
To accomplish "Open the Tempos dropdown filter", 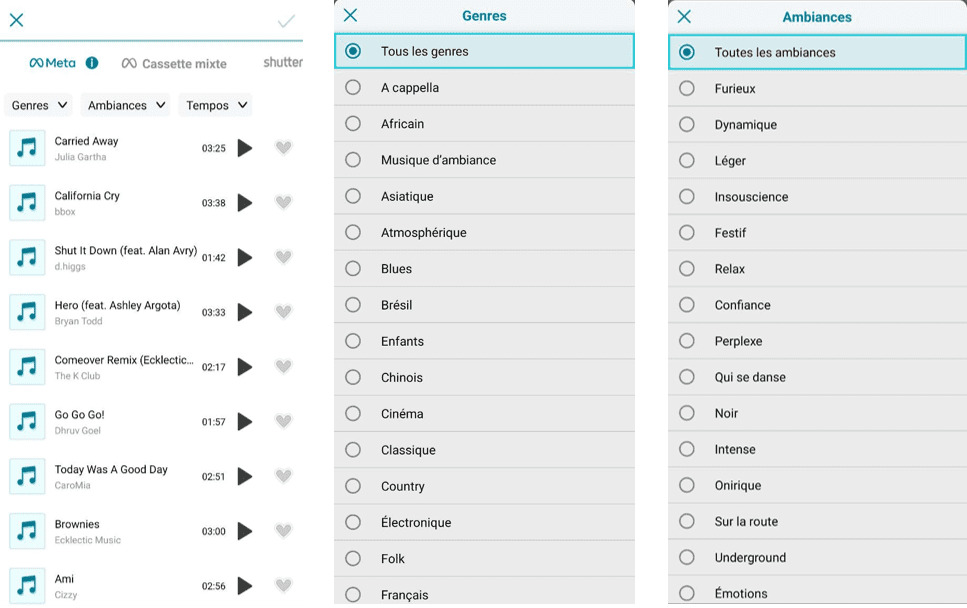I will pos(215,105).
